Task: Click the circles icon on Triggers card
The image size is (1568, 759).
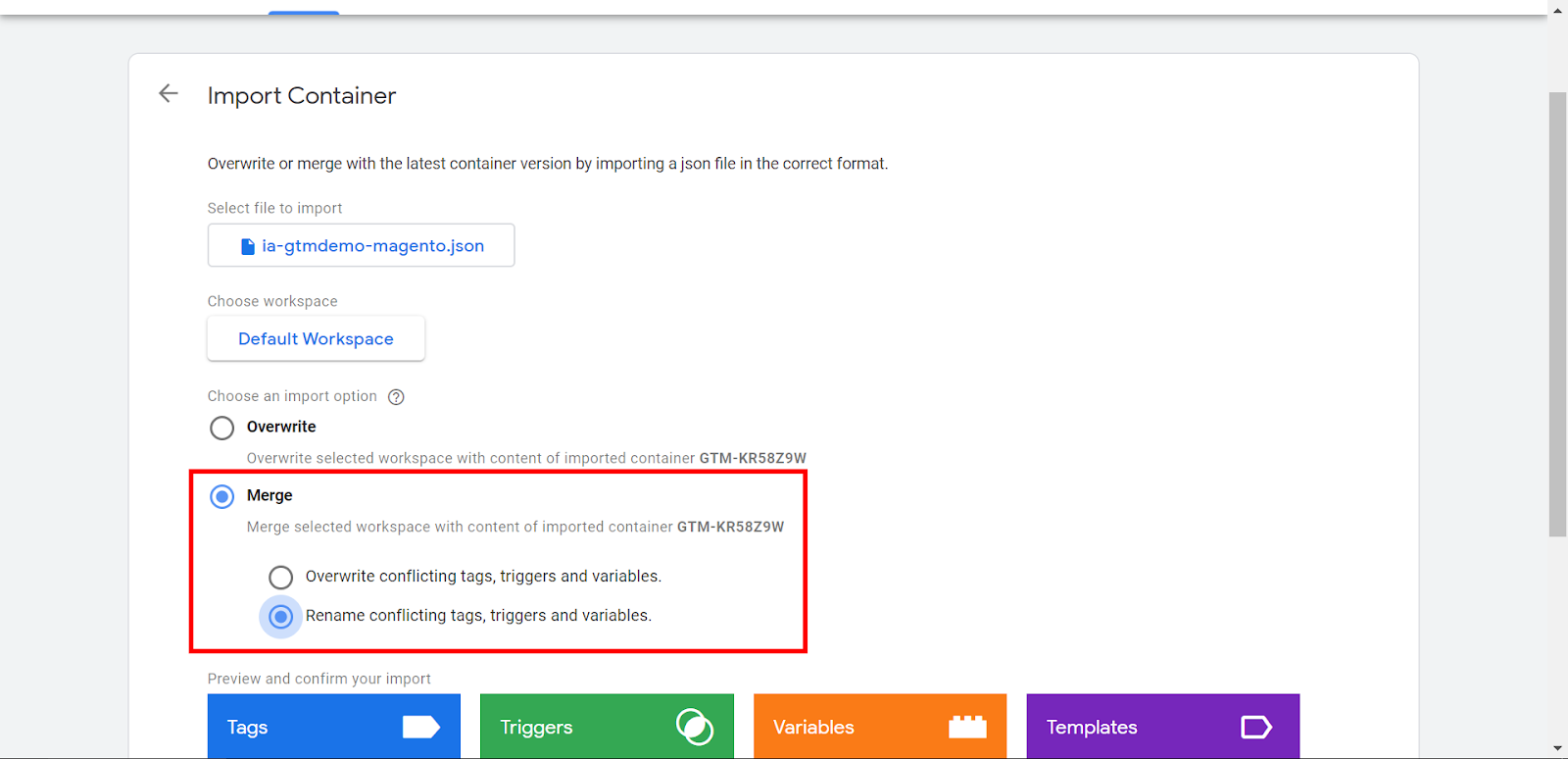Action: tap(694, 727)
